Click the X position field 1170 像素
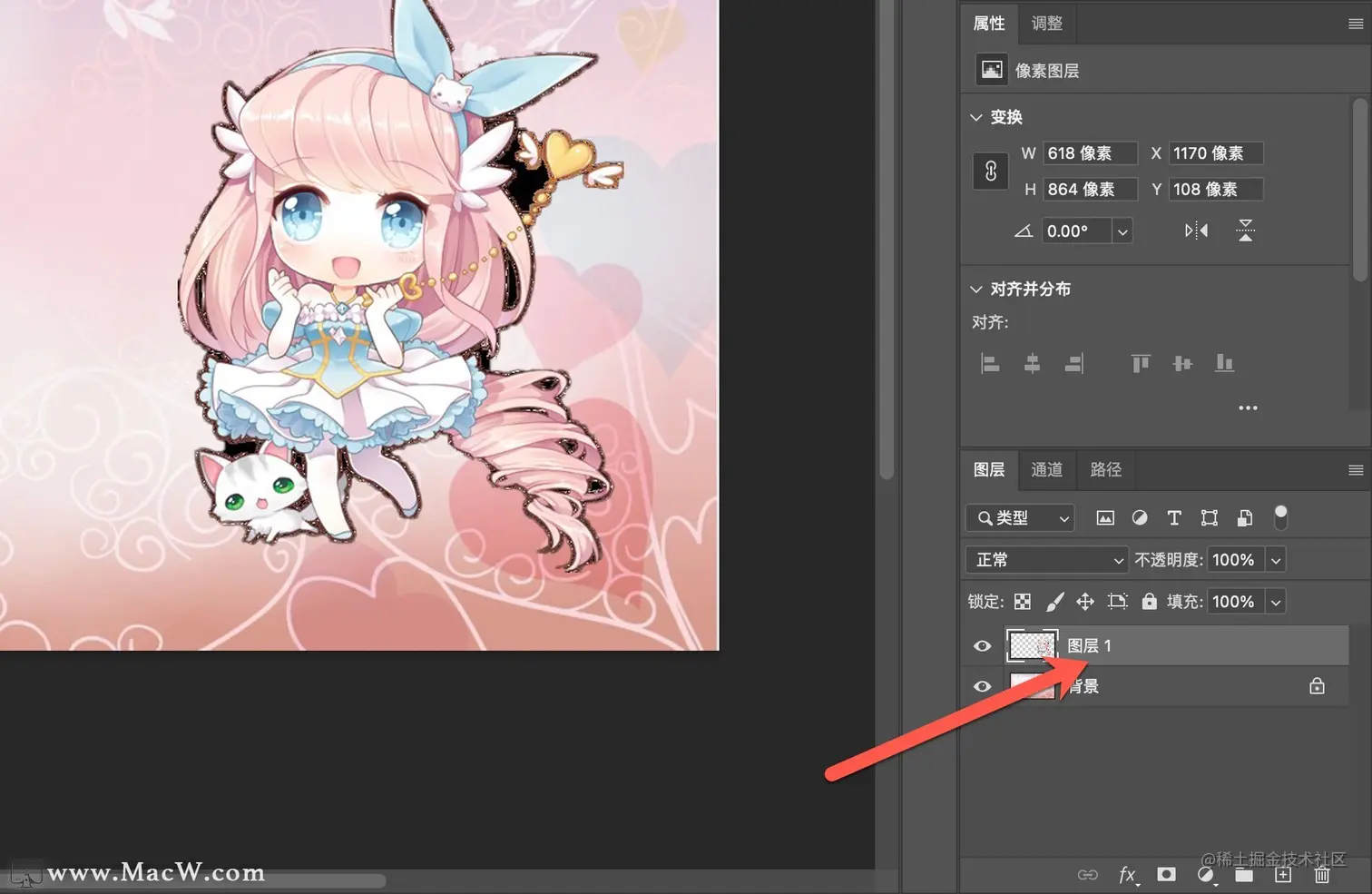 click(x=1216, y=153)
